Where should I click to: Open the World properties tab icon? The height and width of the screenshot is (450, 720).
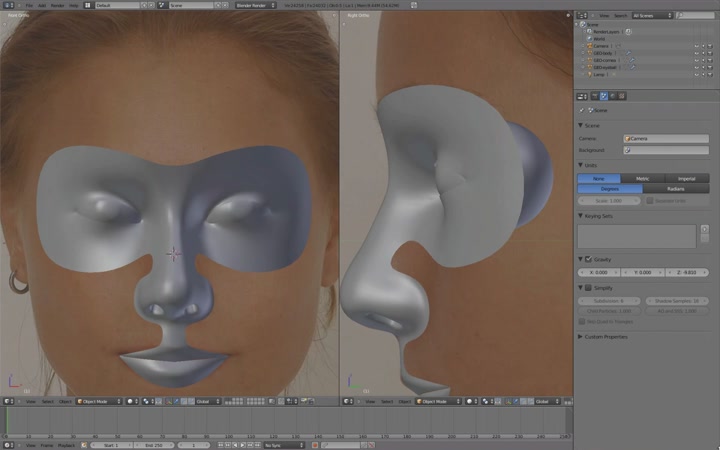click(x=613, y=96)
